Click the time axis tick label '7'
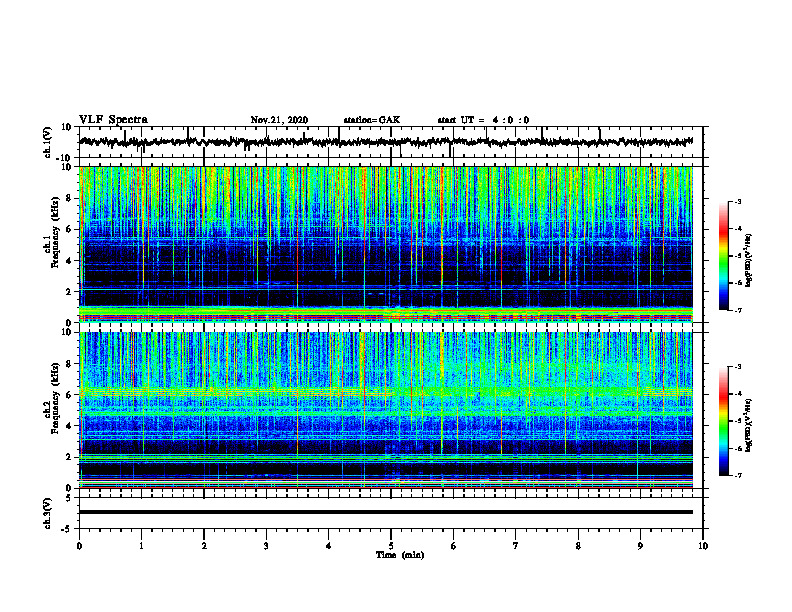Screen dimensions: 792x612 point(516,546)
